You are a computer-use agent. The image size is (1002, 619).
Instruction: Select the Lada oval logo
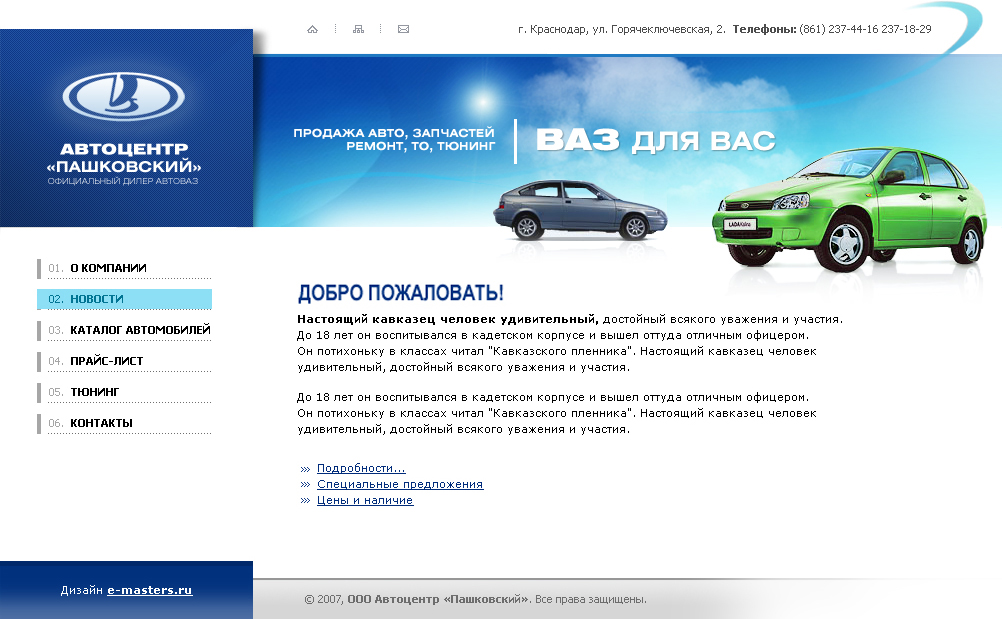point(126,98)
